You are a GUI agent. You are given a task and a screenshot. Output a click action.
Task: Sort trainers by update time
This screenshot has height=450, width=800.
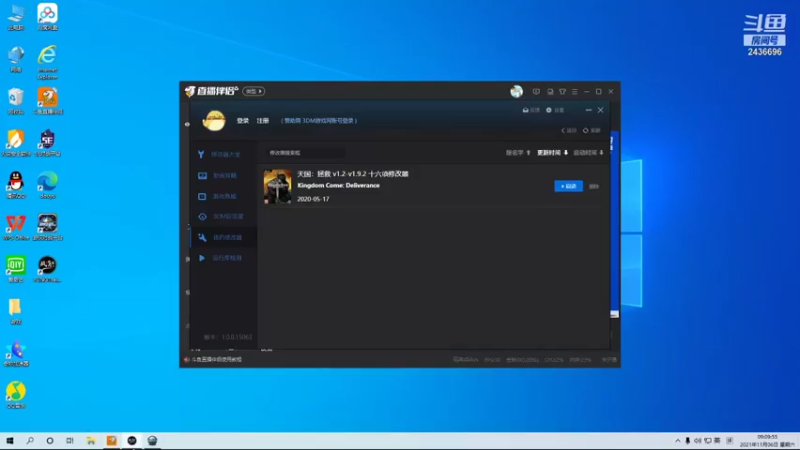552,153
